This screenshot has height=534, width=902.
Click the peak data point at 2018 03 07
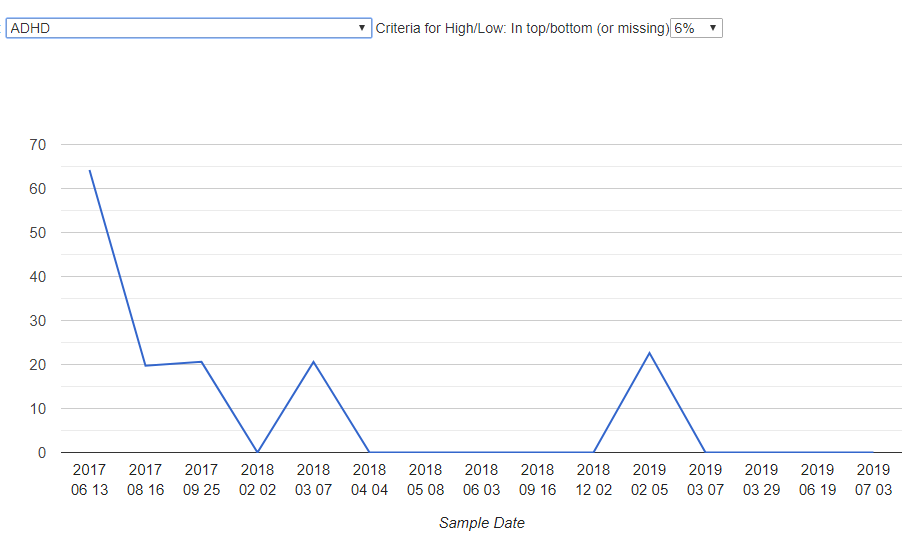tap(314, 361)
